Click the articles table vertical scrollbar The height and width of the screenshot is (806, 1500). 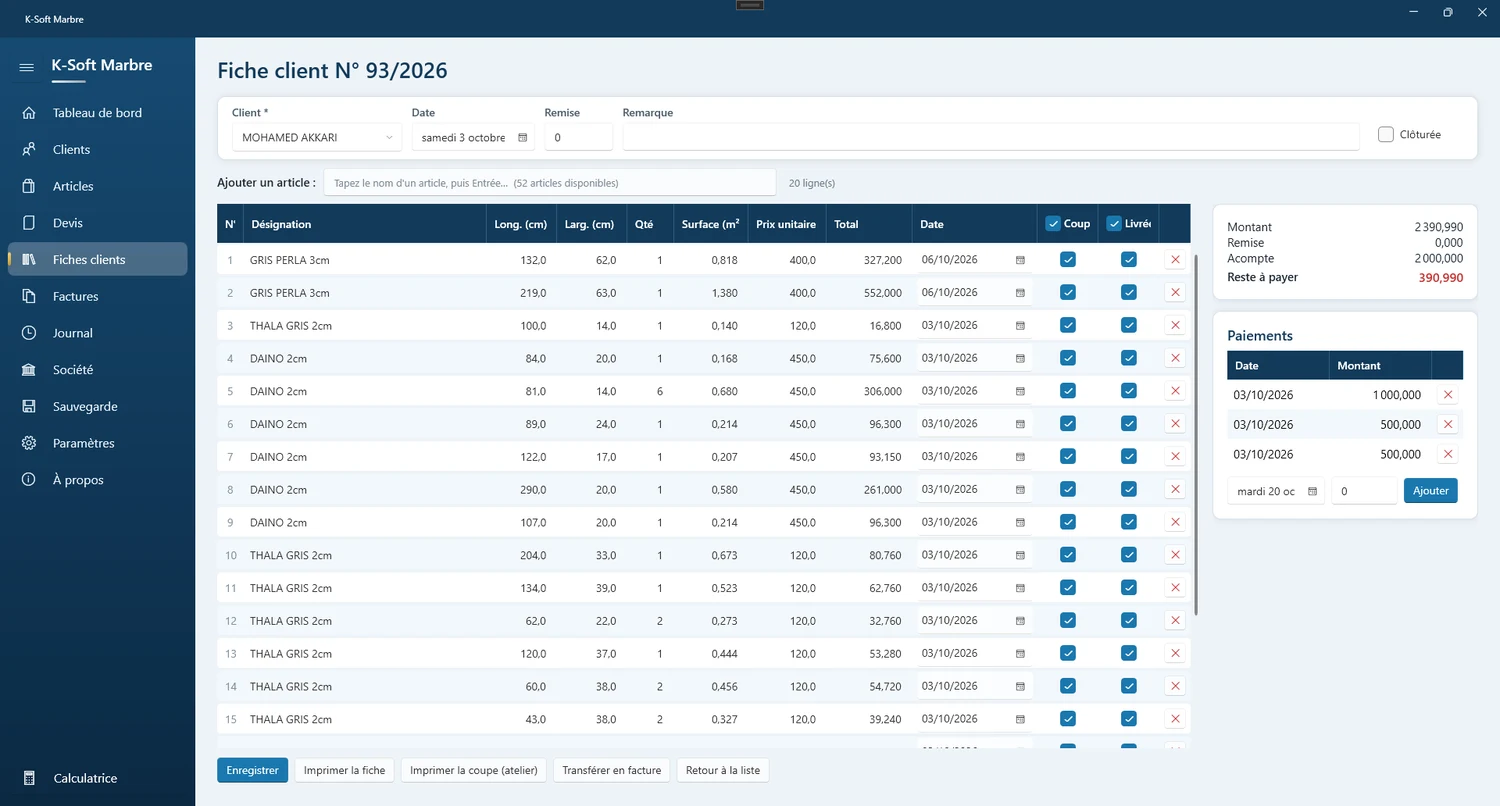click(x=1196, y=434)
